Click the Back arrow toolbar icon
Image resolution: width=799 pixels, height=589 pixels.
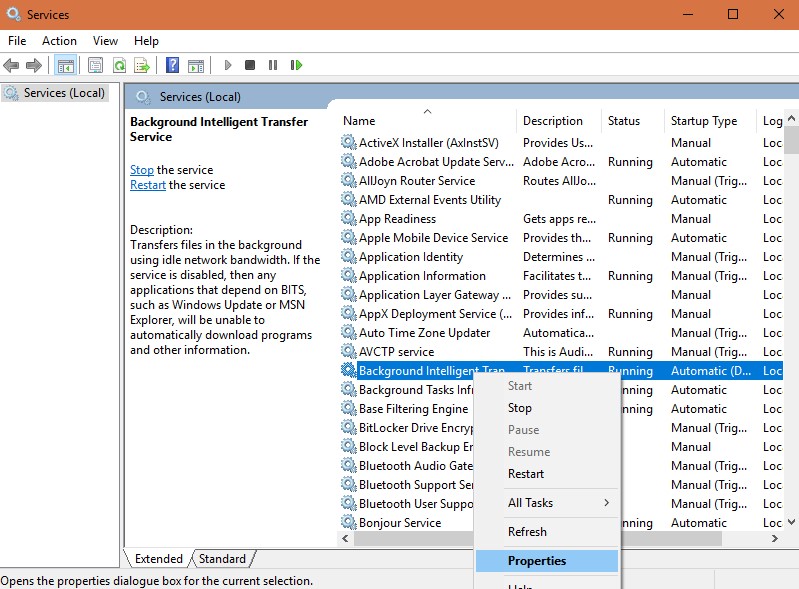click(x=11, y=66)
